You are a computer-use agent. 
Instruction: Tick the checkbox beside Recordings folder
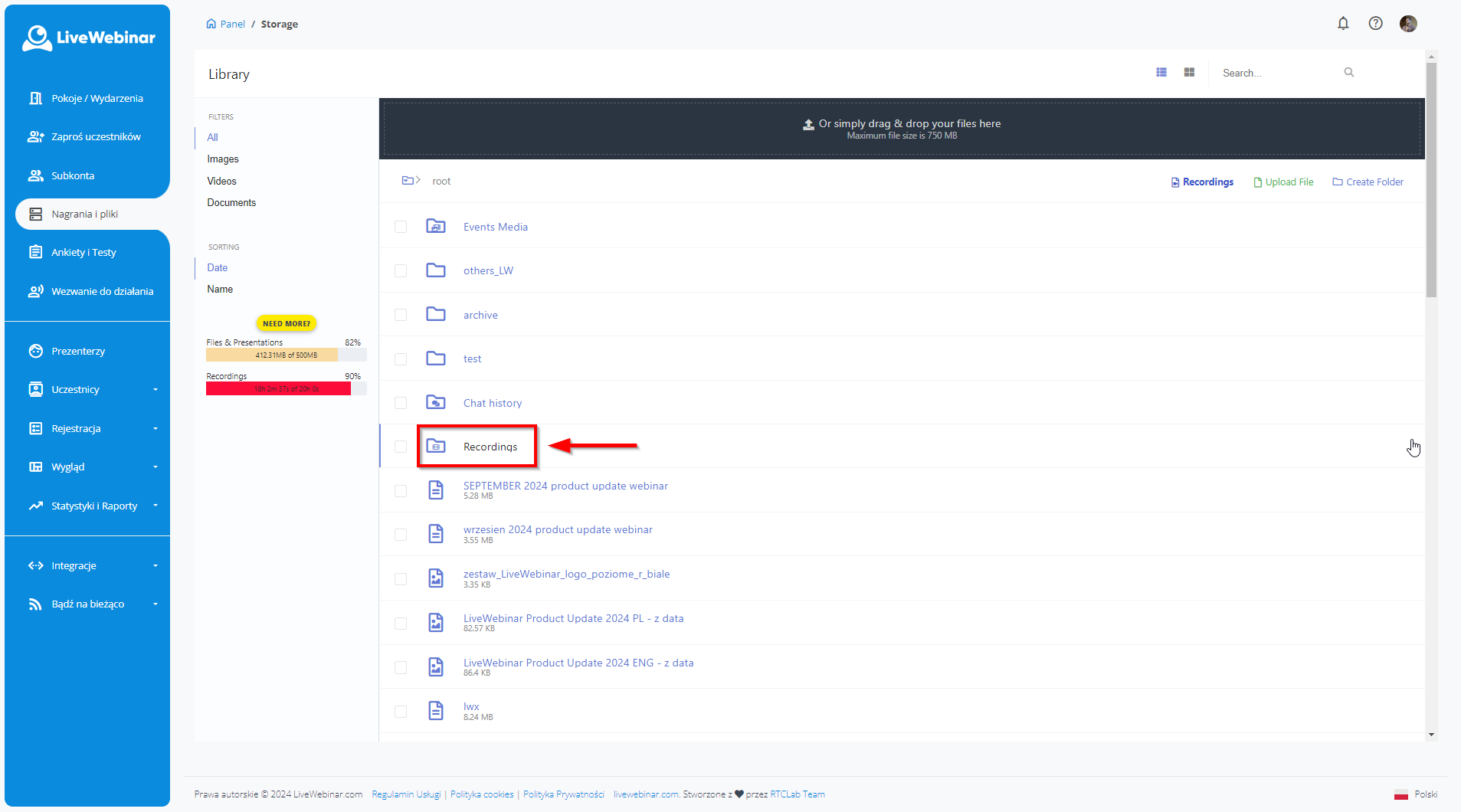(401, 447)
